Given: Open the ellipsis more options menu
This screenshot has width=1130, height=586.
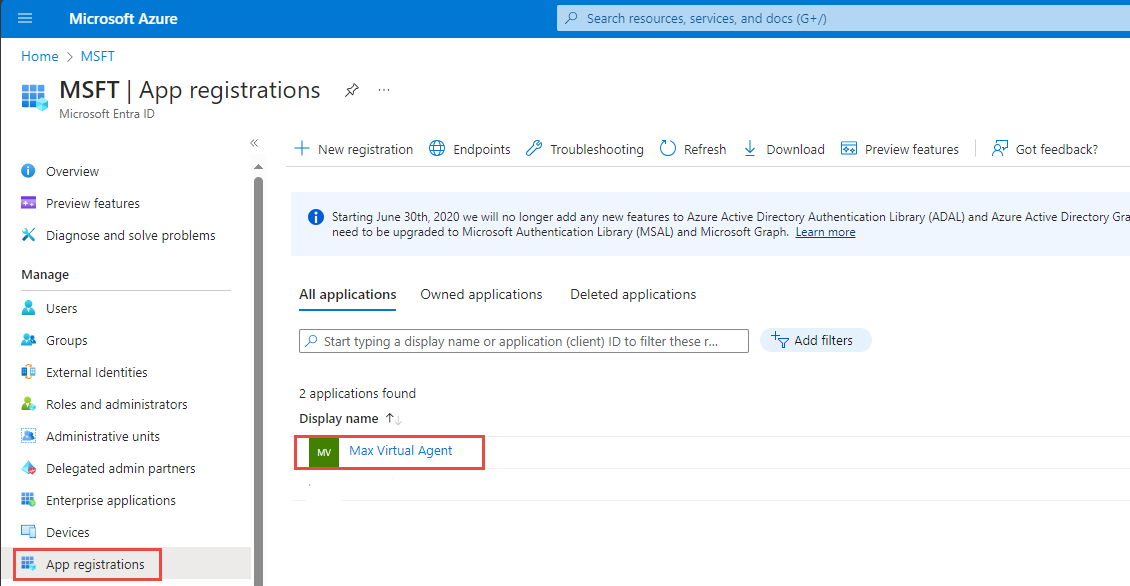Looking at the screenshot, I should (383, 90).
